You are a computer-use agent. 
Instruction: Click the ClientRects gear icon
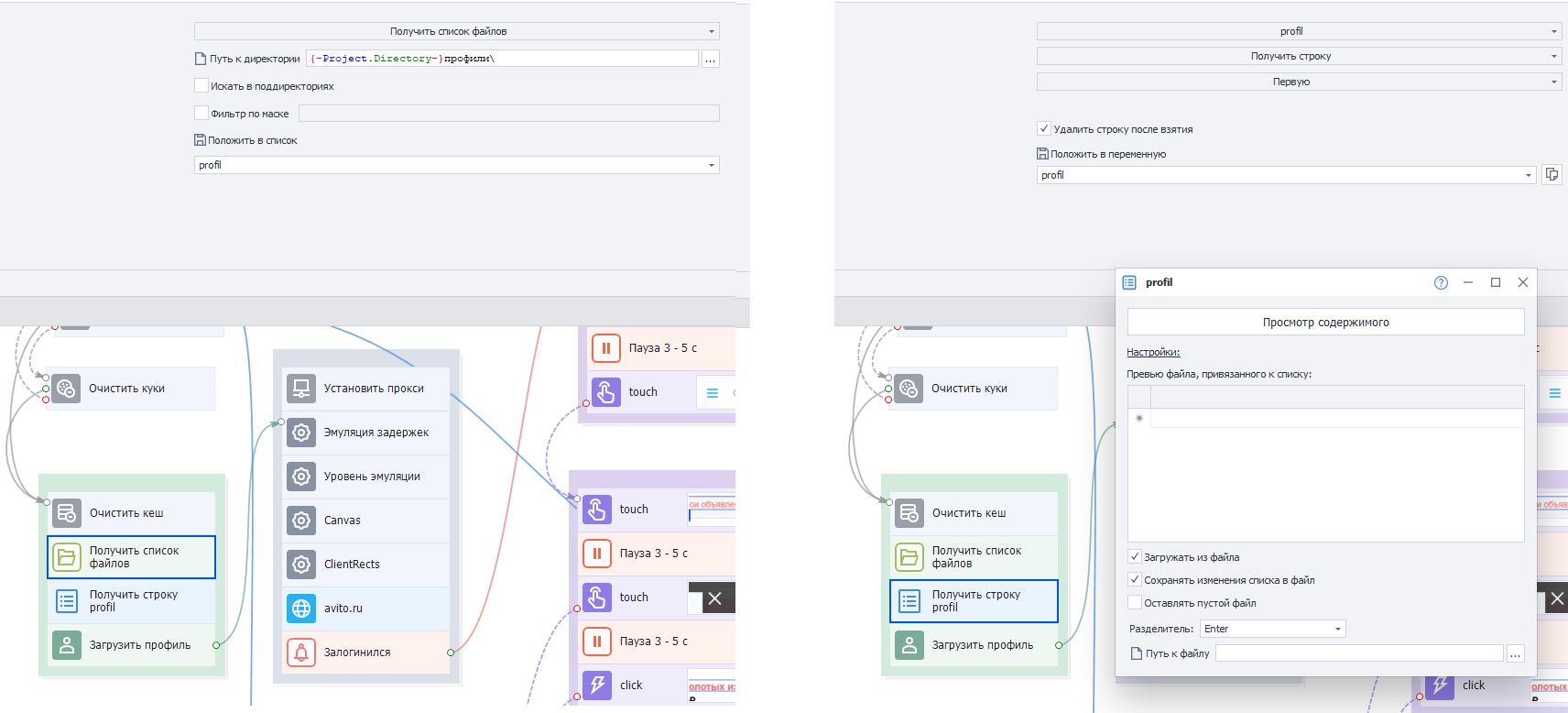[301, 564]
